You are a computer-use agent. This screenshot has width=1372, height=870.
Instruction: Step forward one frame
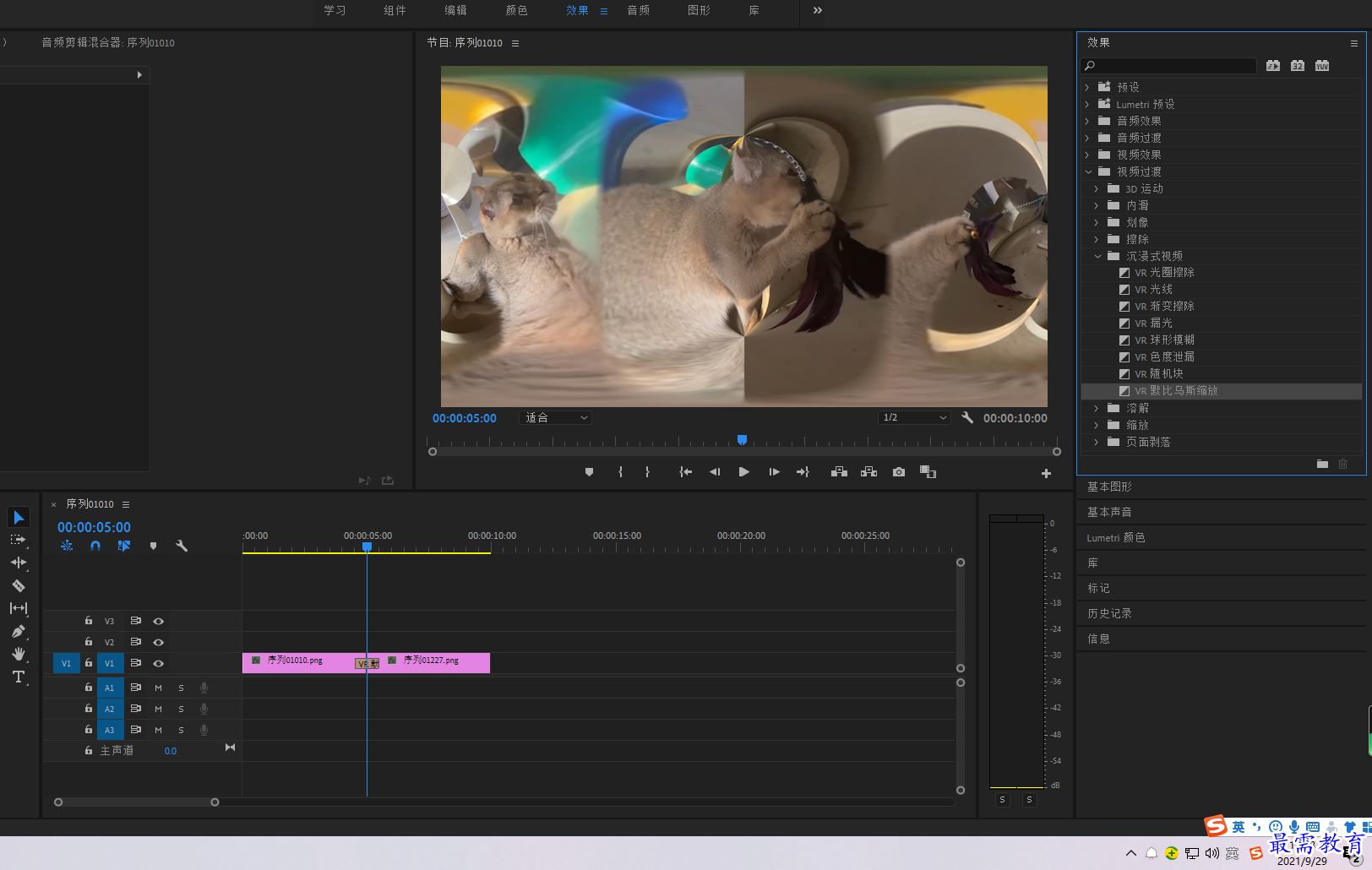774,472
